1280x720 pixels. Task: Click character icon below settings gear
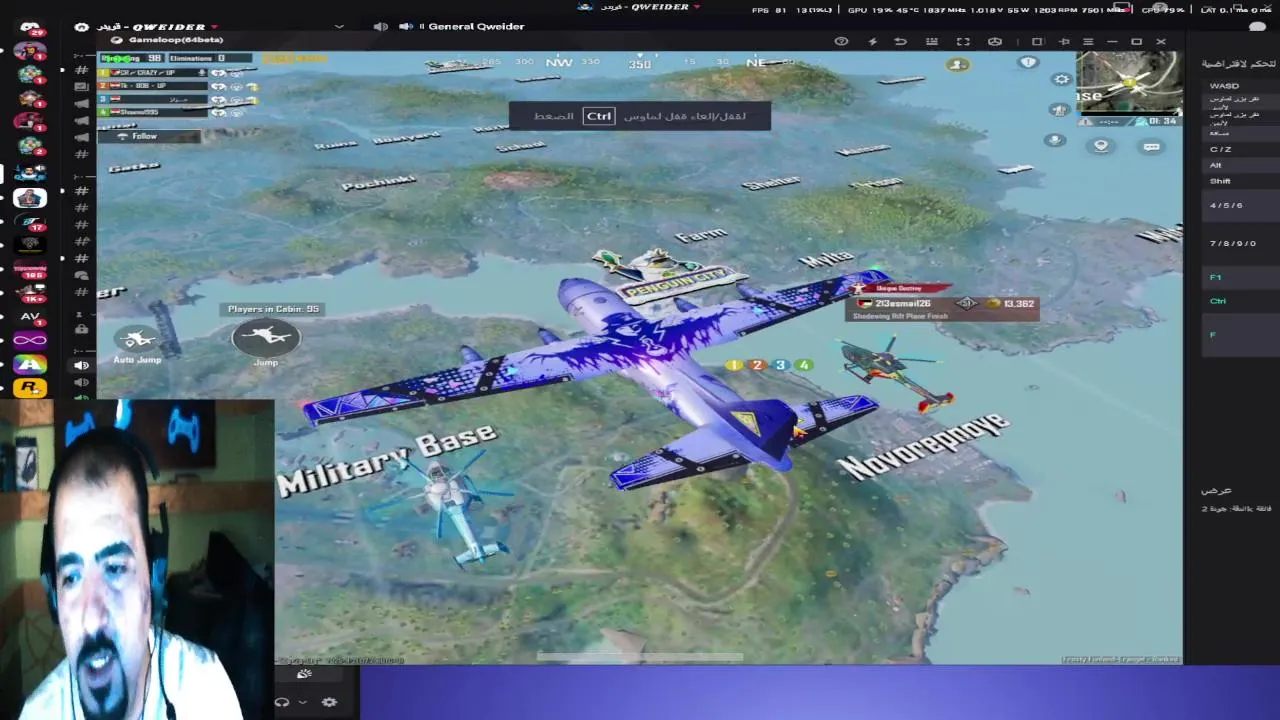click(1058, 109)
